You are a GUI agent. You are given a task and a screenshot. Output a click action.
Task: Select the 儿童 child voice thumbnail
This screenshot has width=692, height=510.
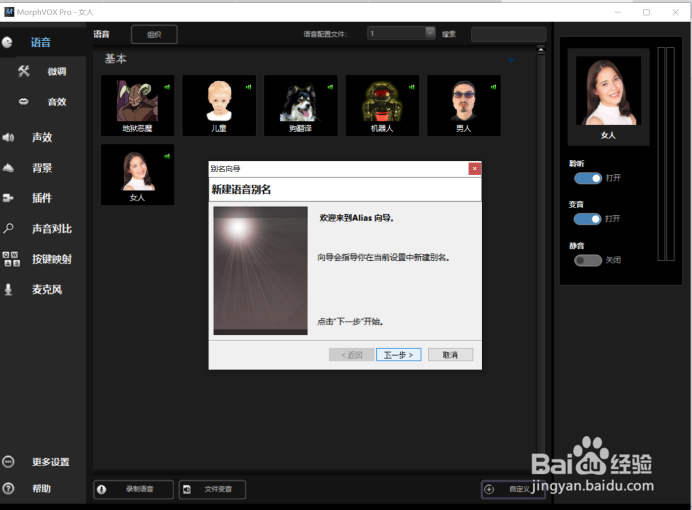tap(219, 105)
